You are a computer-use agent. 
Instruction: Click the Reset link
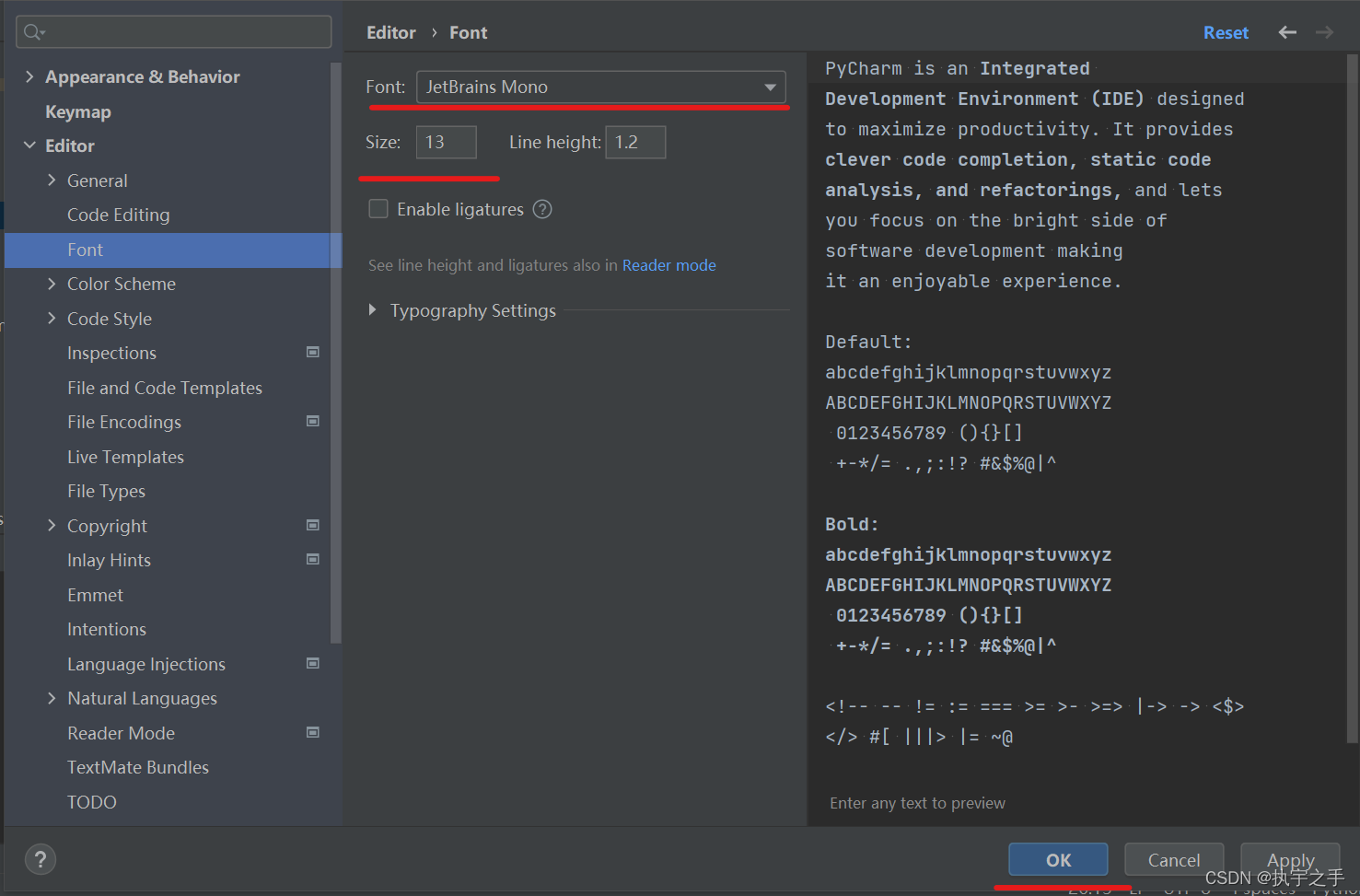pos(1226,32)
